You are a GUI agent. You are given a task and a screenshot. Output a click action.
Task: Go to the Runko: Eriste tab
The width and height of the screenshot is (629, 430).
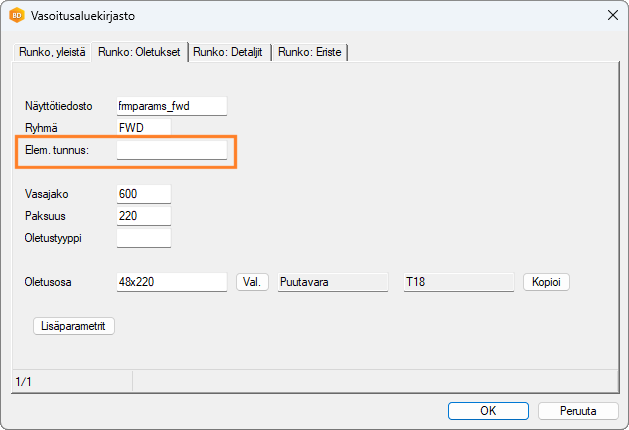coord(311,52)
